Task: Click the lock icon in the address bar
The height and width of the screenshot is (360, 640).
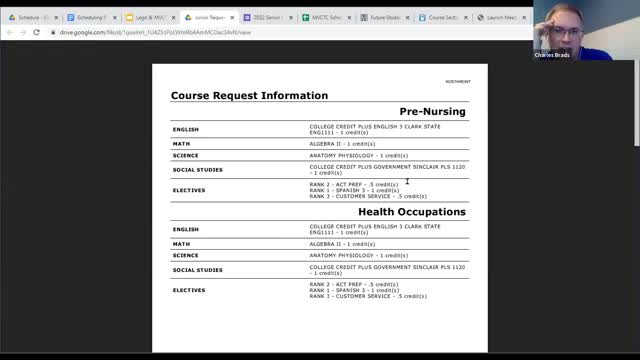Action: (x=53, y=32)
